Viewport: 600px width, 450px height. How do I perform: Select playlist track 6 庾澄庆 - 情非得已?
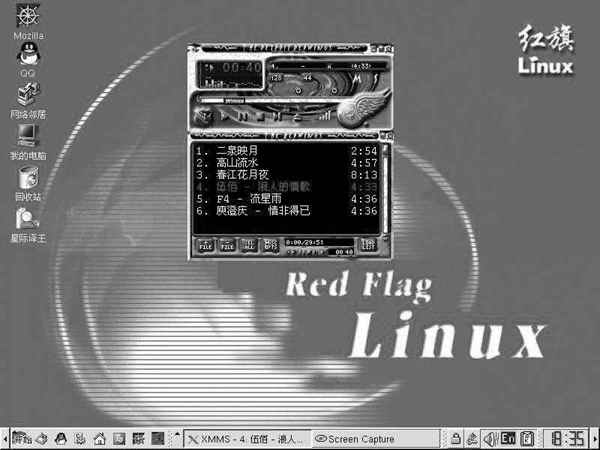[x=286, y=211]
